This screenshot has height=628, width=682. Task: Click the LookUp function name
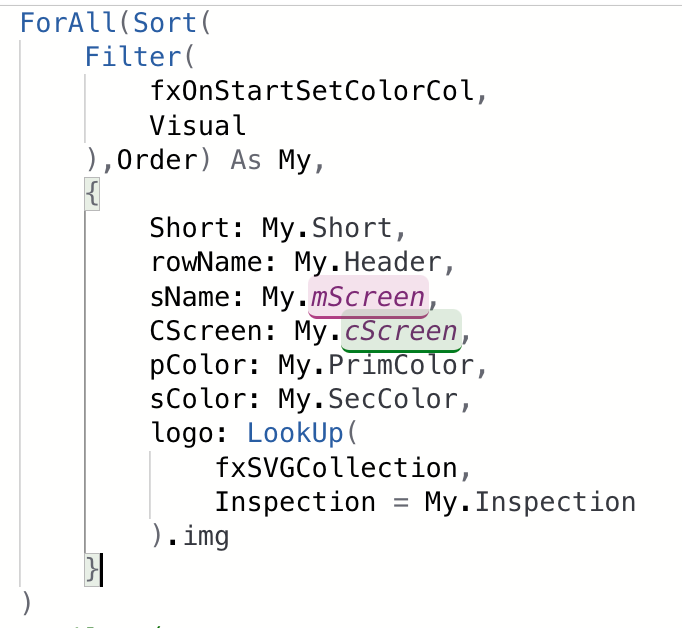tap(295, 434)
